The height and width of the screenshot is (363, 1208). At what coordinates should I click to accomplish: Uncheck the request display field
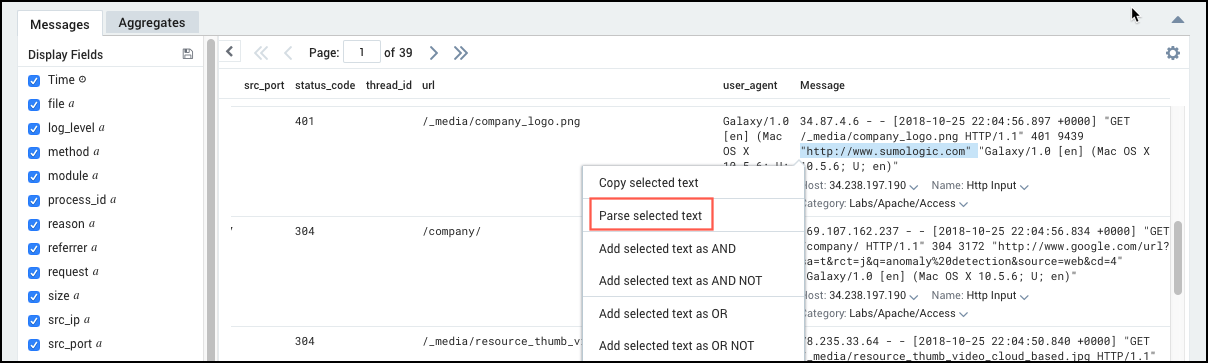[x=34, y=272]
